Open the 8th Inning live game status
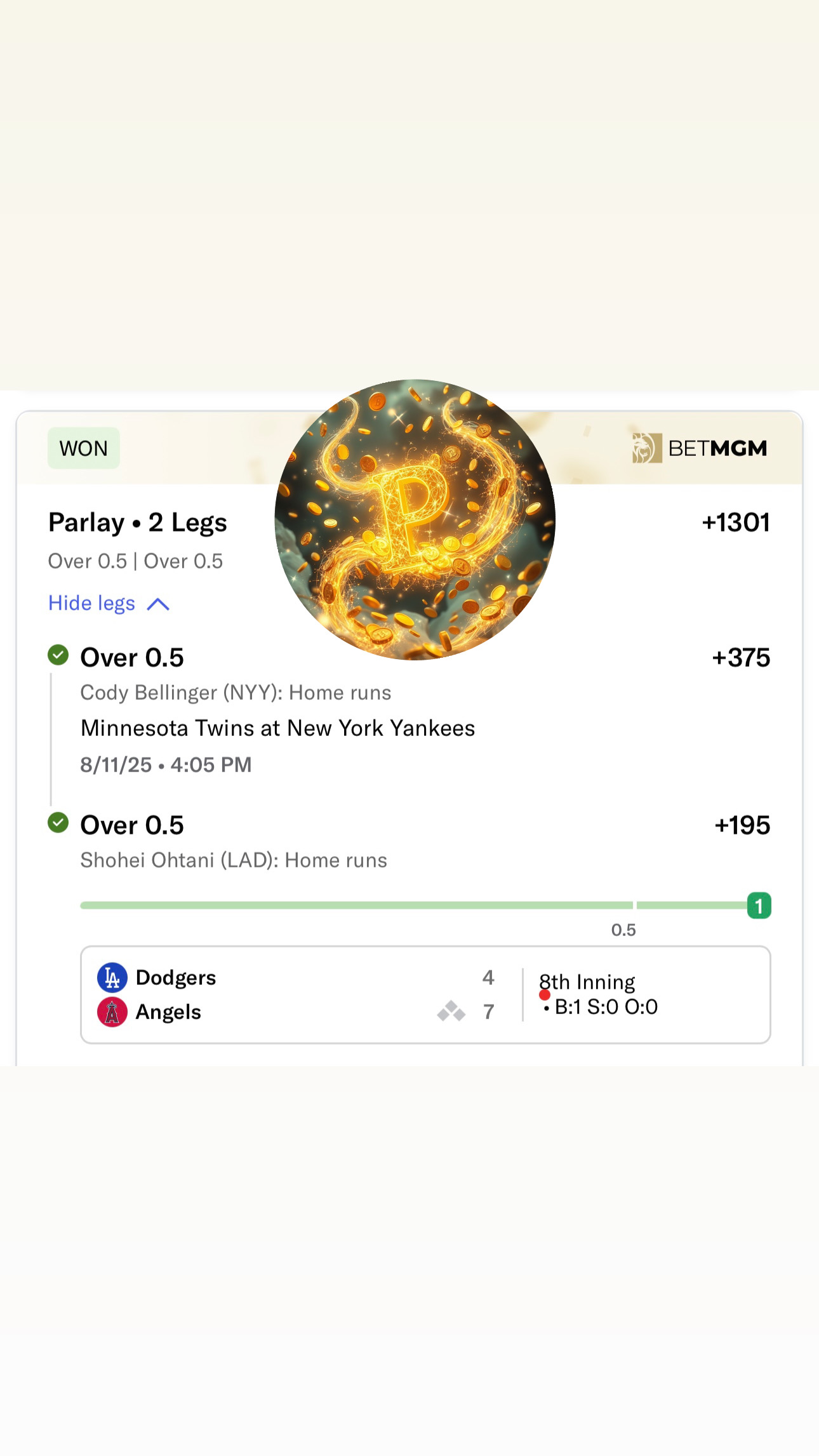The height and width of the screenshot is (1456, 819). point(587,982)
